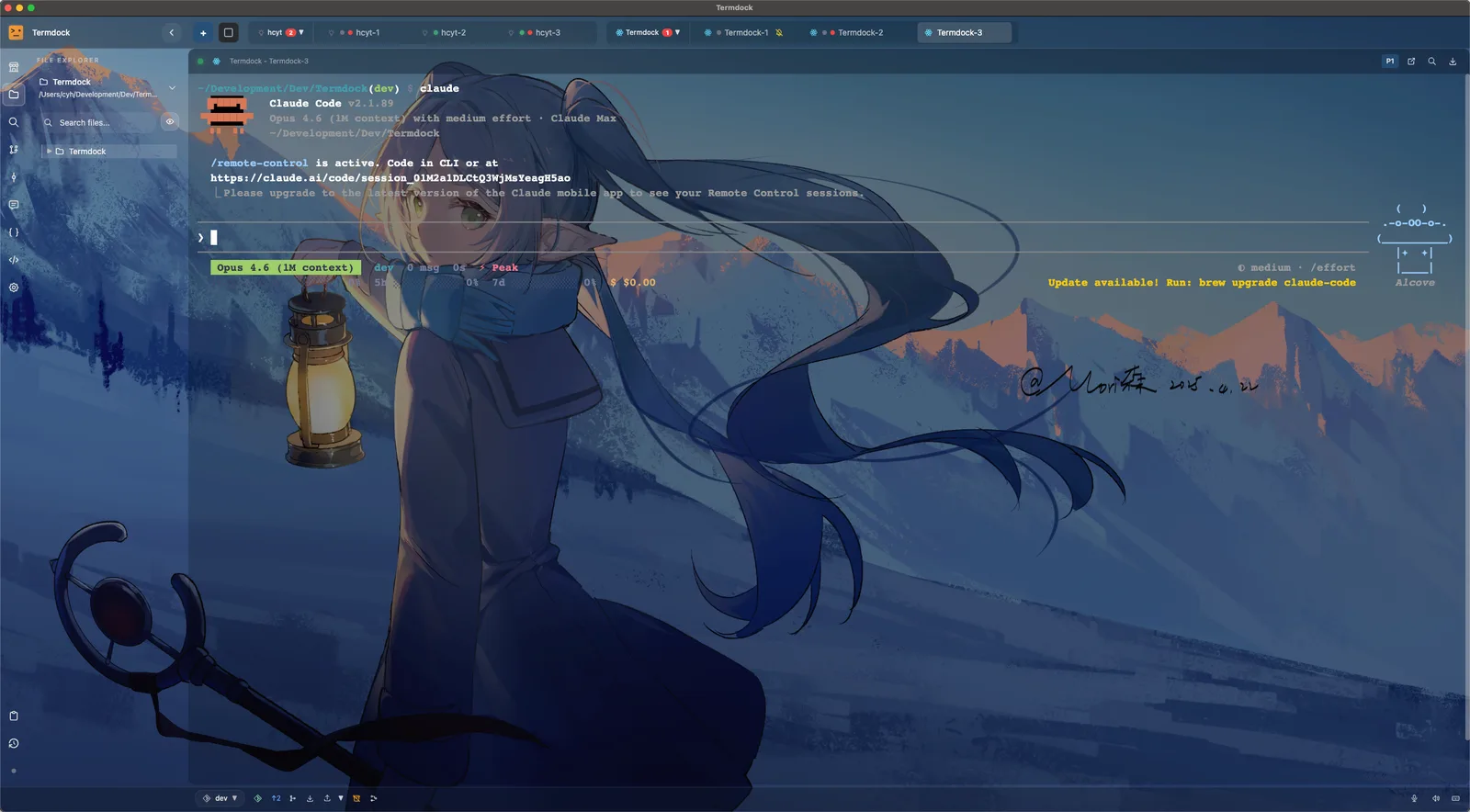
Task: Click the Opus 4.6 (1M context) status badge
Action: click(x=285, y=268)
